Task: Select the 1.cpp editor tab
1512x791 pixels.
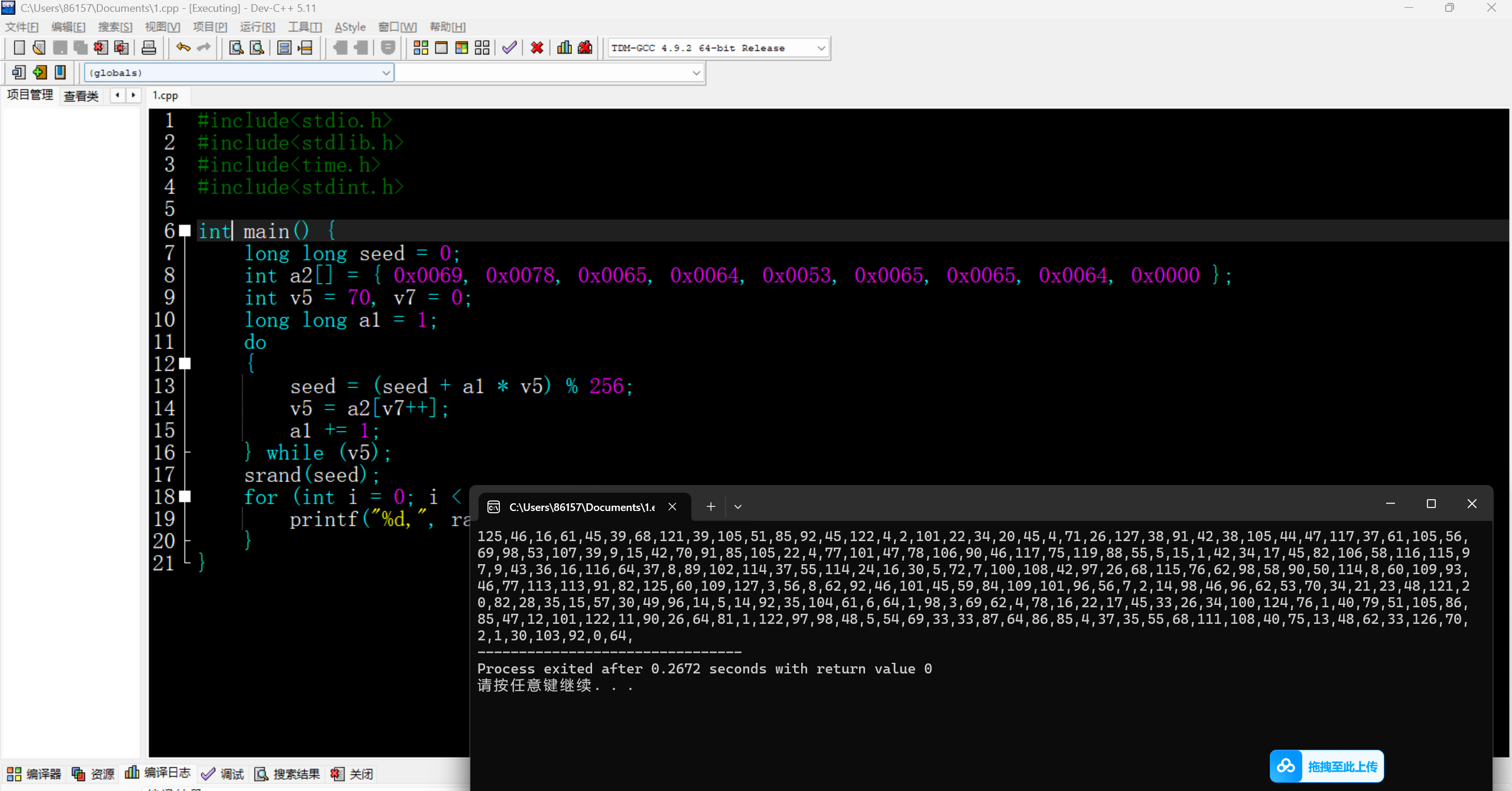Action: (x=165, y=95)
